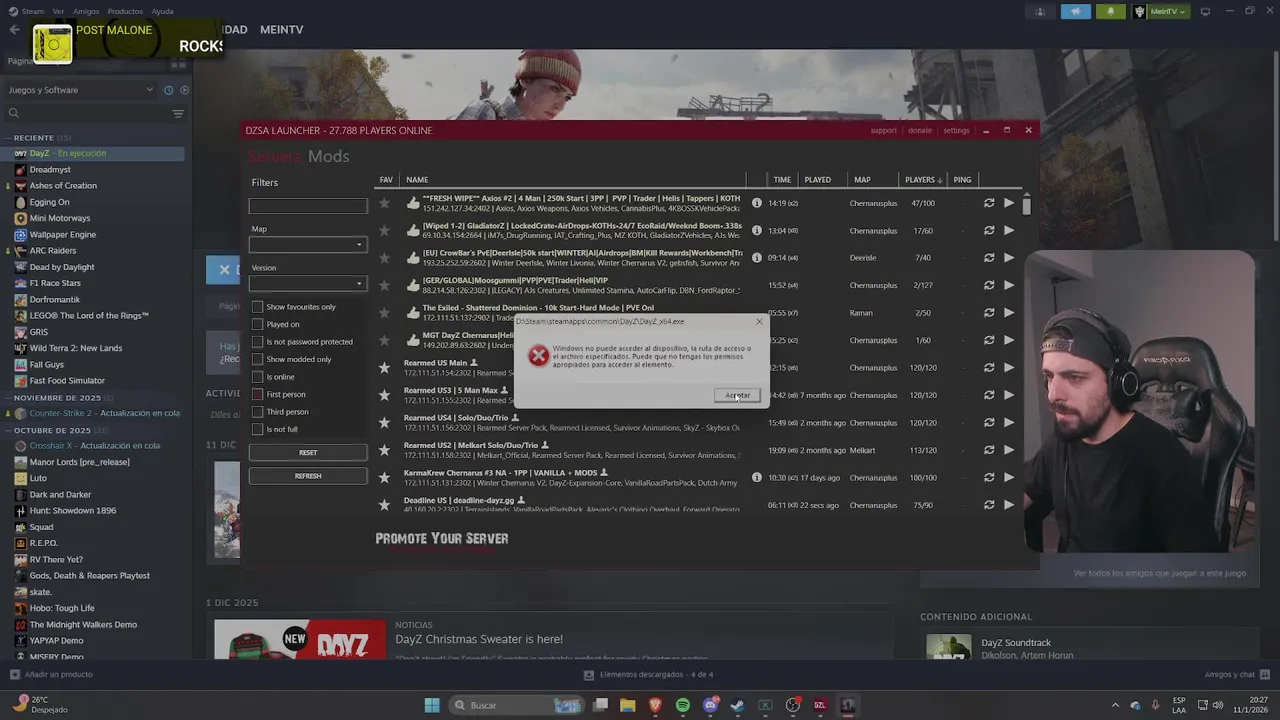Open the Ayuda menu in Steam
Image resolution: width=1280 pixels, height=720 pixels.
(162, 11)
